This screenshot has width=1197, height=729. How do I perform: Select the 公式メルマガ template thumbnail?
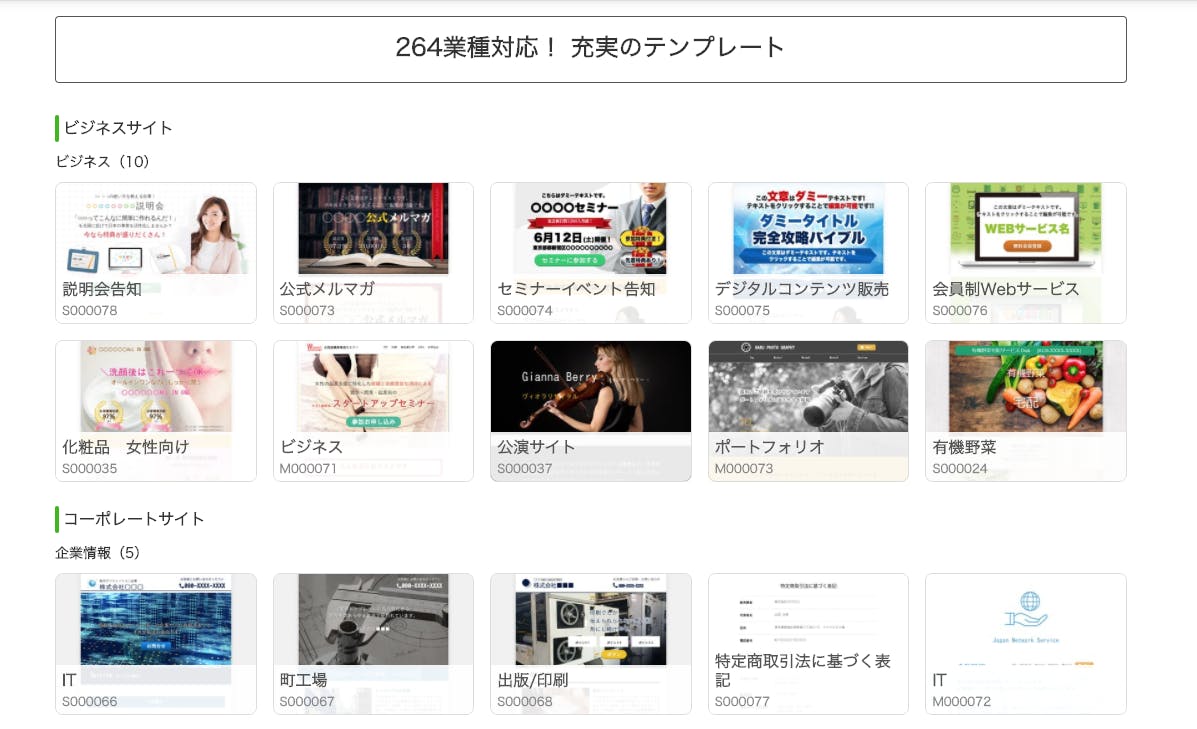tap(373, 252)
